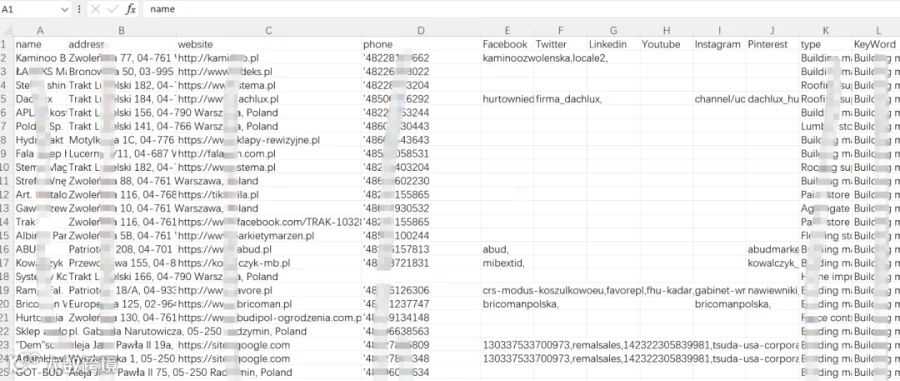Screen dimensions: 900x381
Task: Click the 'abudmarke' Pinterest cell
Action: pyautogui.click(x=773, y=249)
